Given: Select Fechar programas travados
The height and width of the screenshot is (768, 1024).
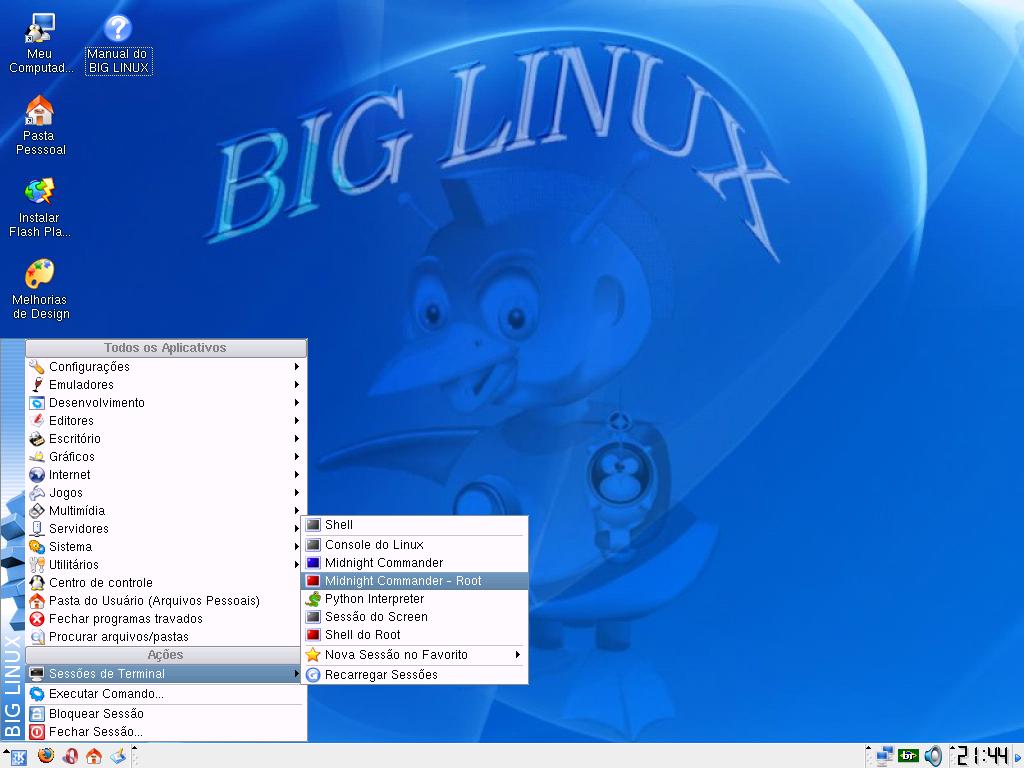Looking at the screenshot, I should pyautogui.click(x=166, y=618).
